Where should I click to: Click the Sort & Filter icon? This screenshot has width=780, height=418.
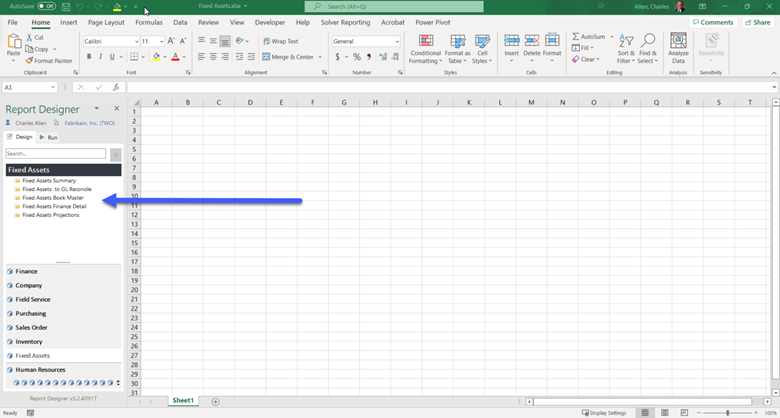coord(626,46)
